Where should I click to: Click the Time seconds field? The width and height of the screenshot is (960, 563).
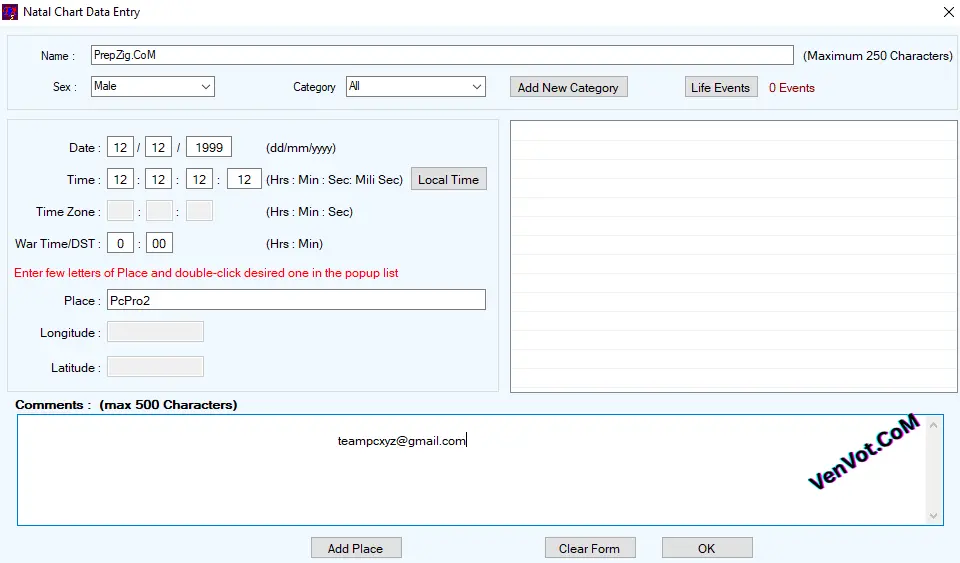point(199,179)
